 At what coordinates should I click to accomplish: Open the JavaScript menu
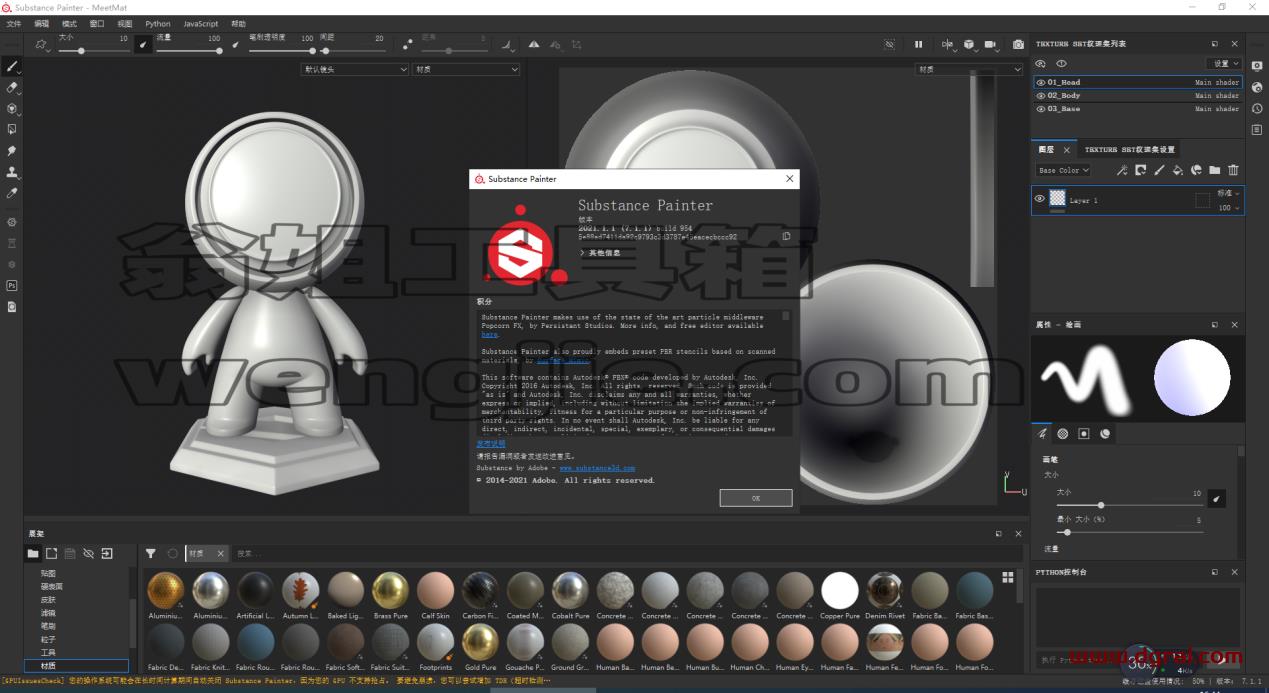(201, 23)
